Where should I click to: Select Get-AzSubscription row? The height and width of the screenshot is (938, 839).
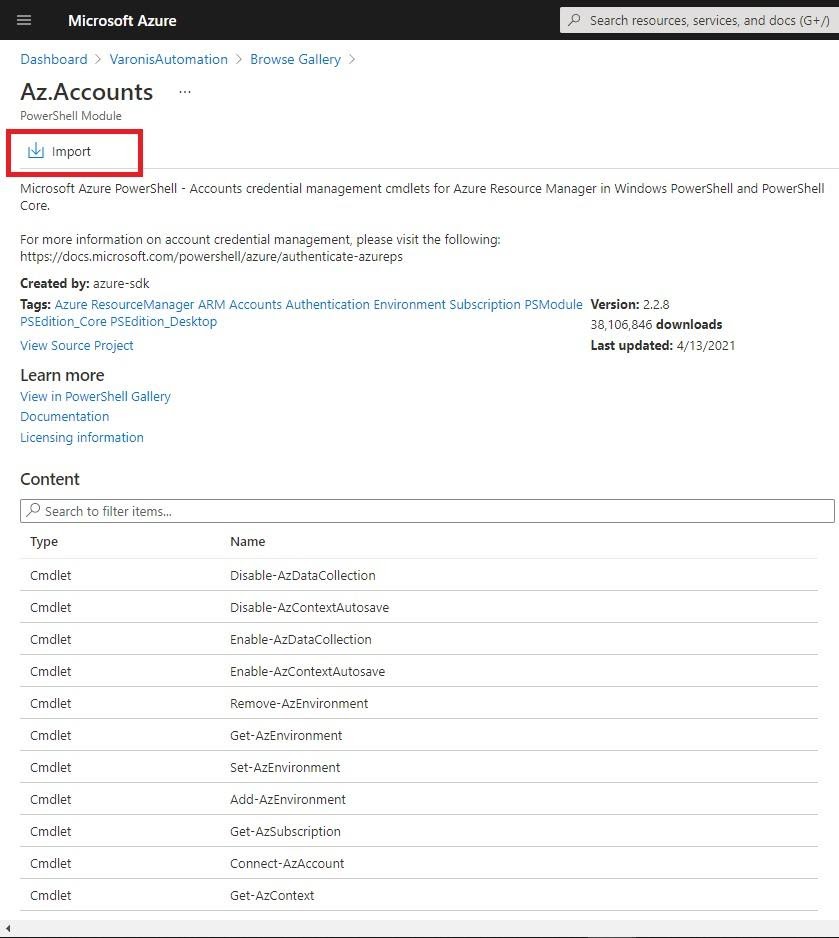pyautogui.click(x=419, y=831)
